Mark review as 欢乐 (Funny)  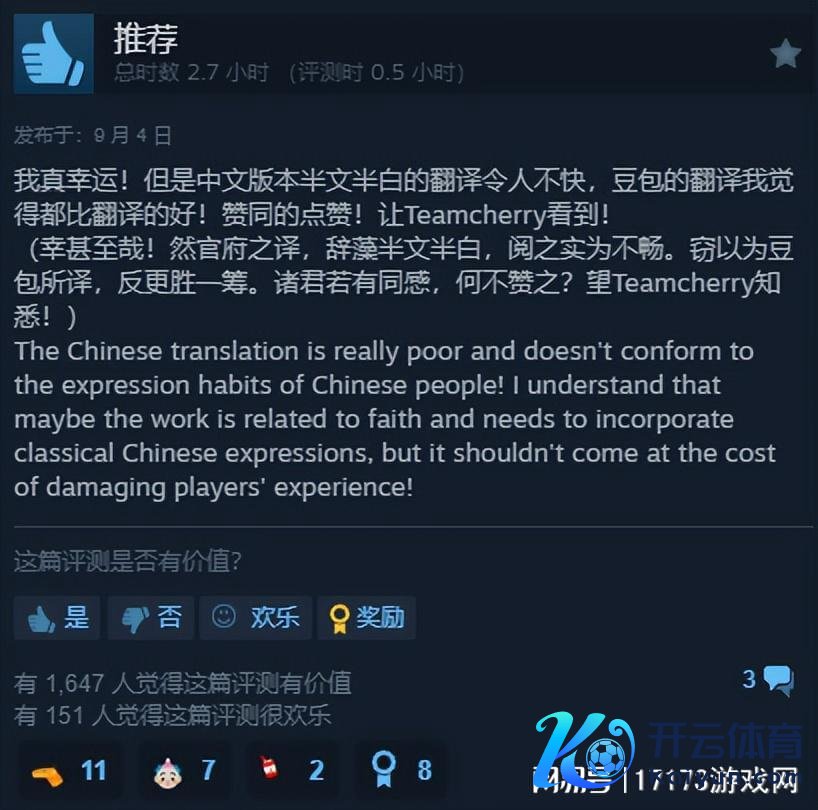255,618
